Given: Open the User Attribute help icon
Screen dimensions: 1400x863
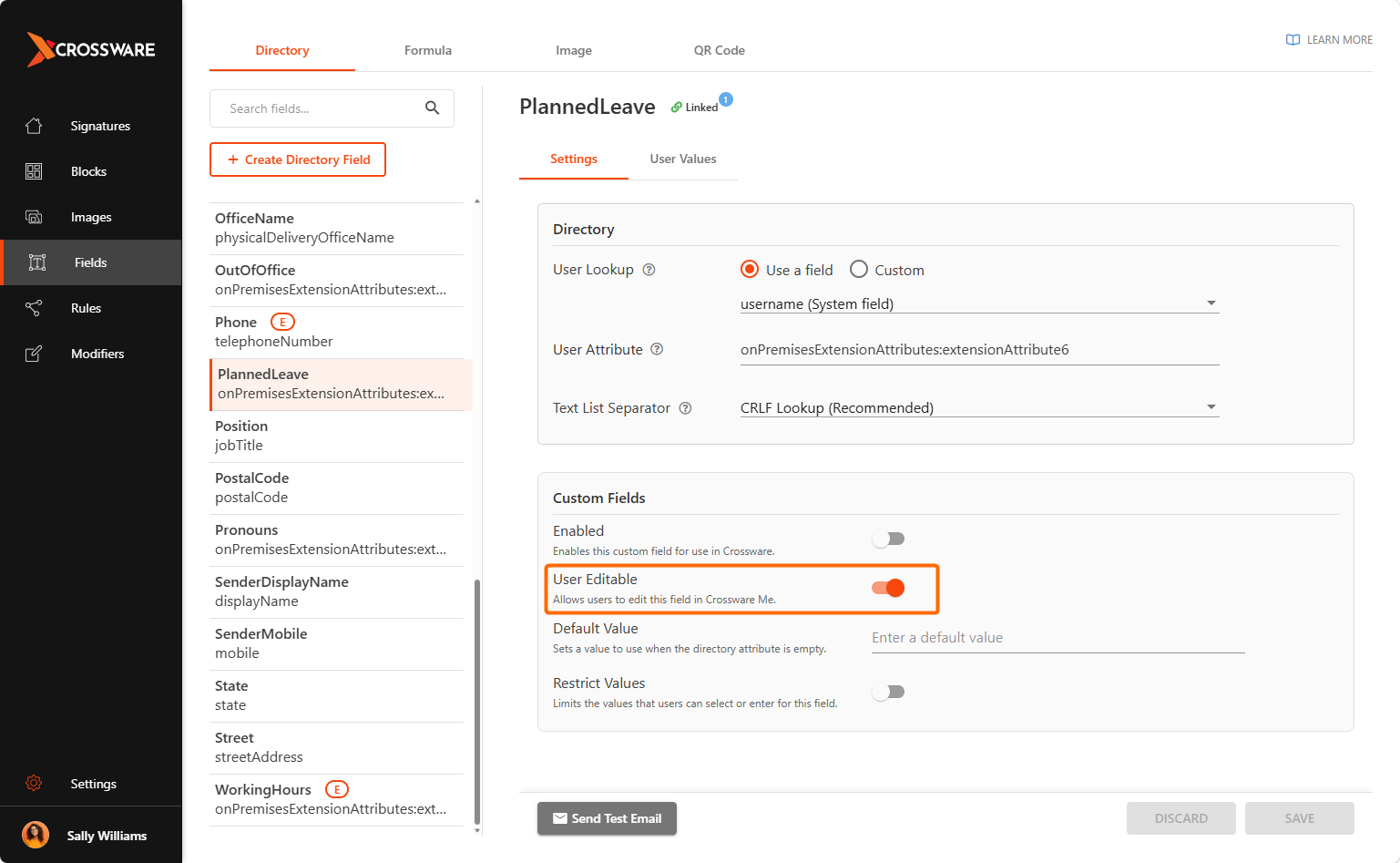Looking at the screenshot, I should pos(657,349).
